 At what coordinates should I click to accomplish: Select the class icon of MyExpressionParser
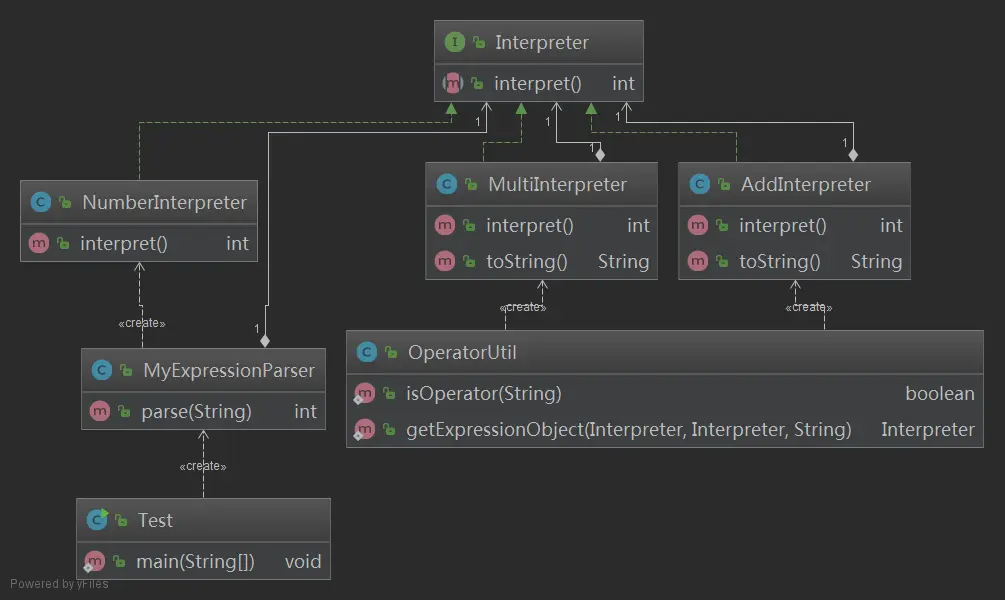coord(102,371)
